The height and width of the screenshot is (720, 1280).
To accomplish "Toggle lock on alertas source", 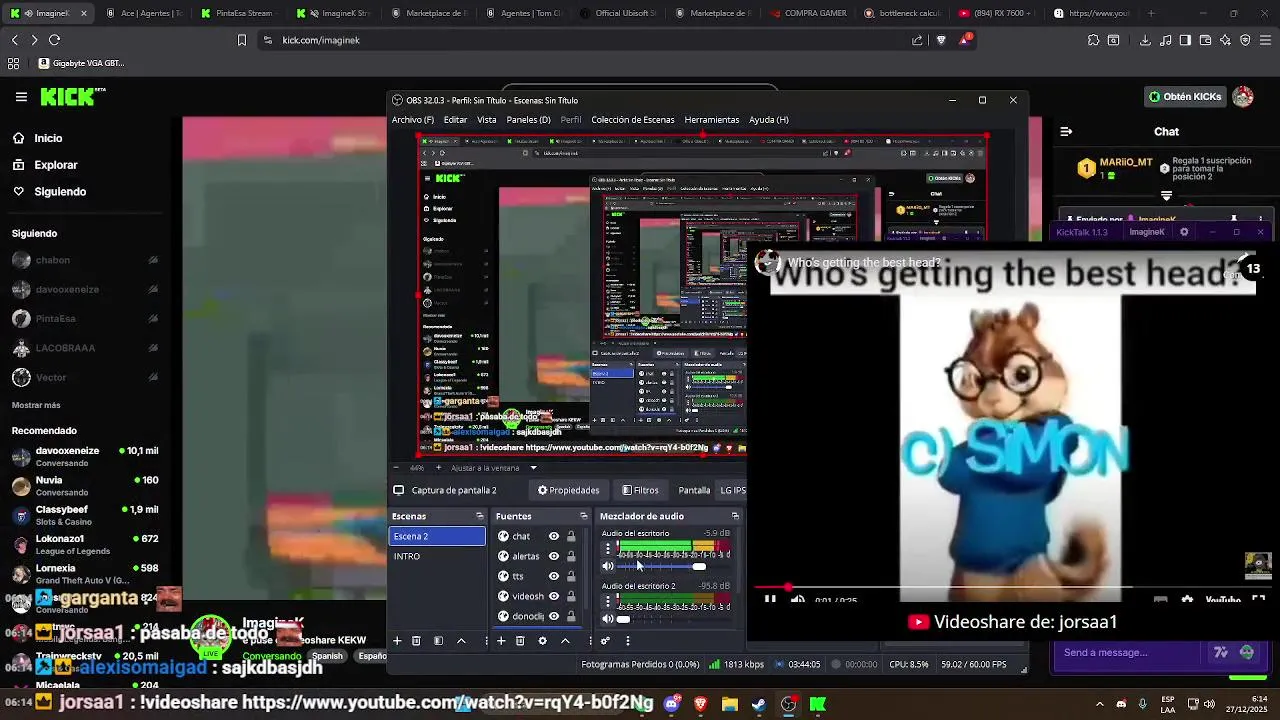I will tap(571, 556).
